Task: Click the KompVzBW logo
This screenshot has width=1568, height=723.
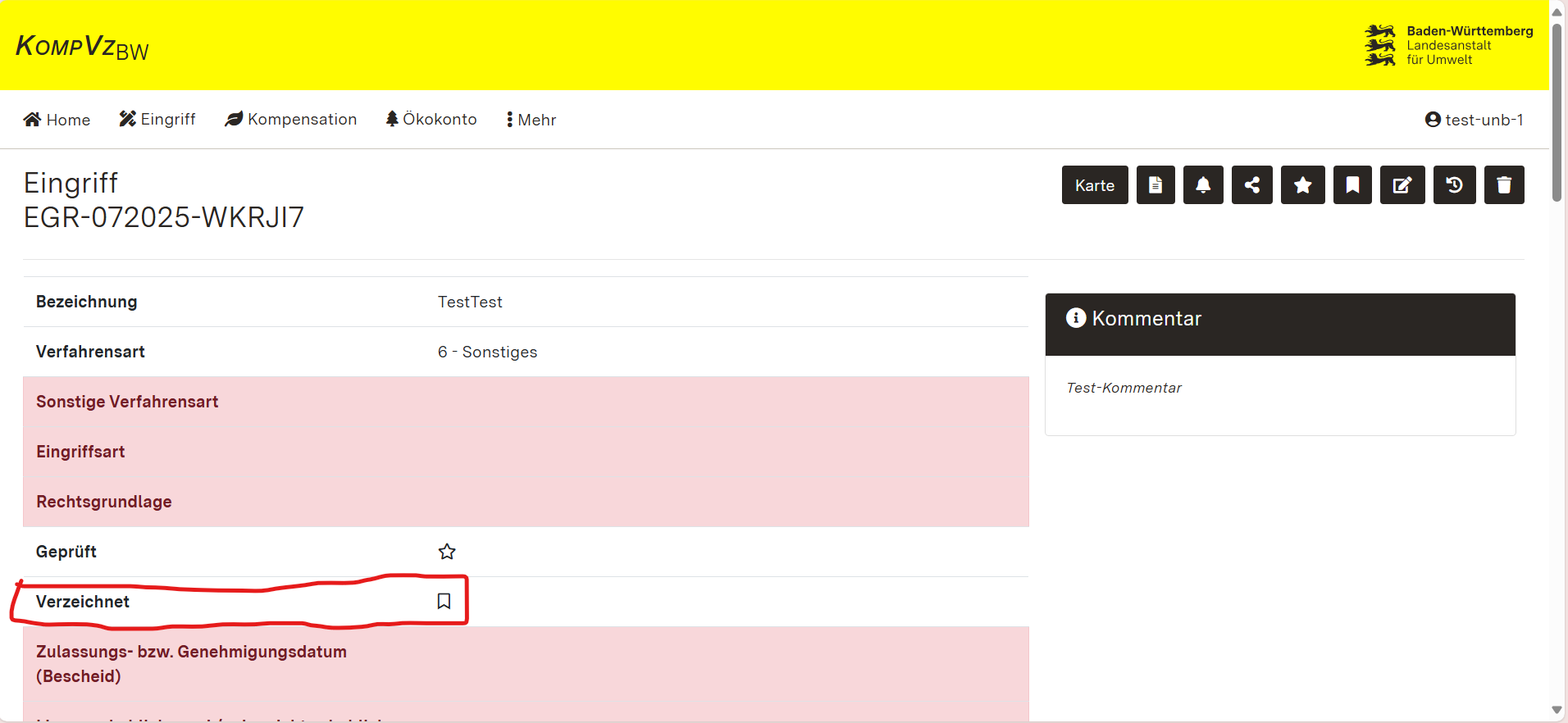Action: (x=82, y=47)
